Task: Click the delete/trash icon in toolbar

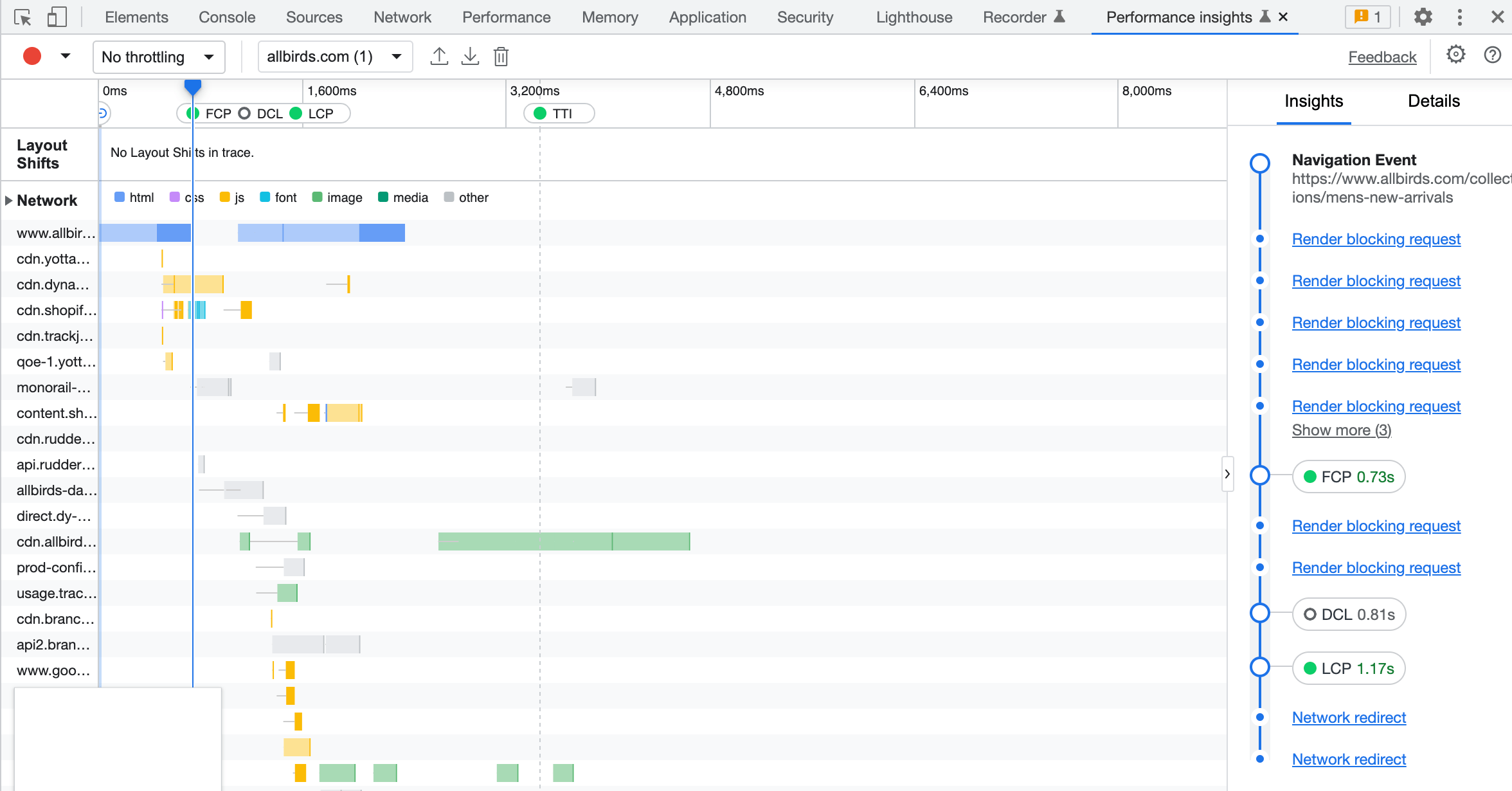Action: [500, 57]
